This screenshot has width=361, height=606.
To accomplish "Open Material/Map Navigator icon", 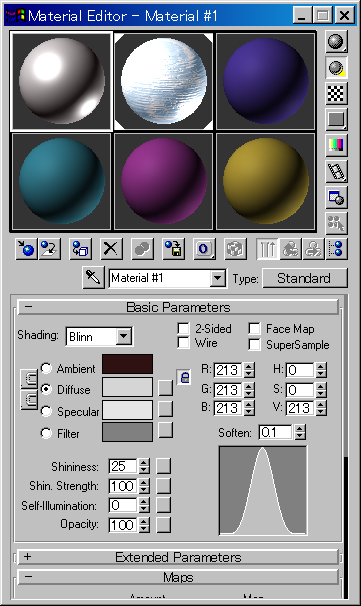I will [337, 249].
